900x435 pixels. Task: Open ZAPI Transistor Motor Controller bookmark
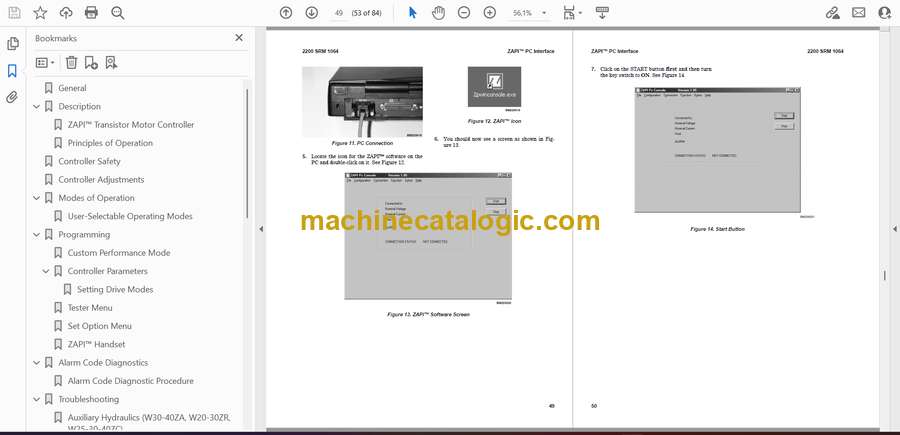point(131,125)
